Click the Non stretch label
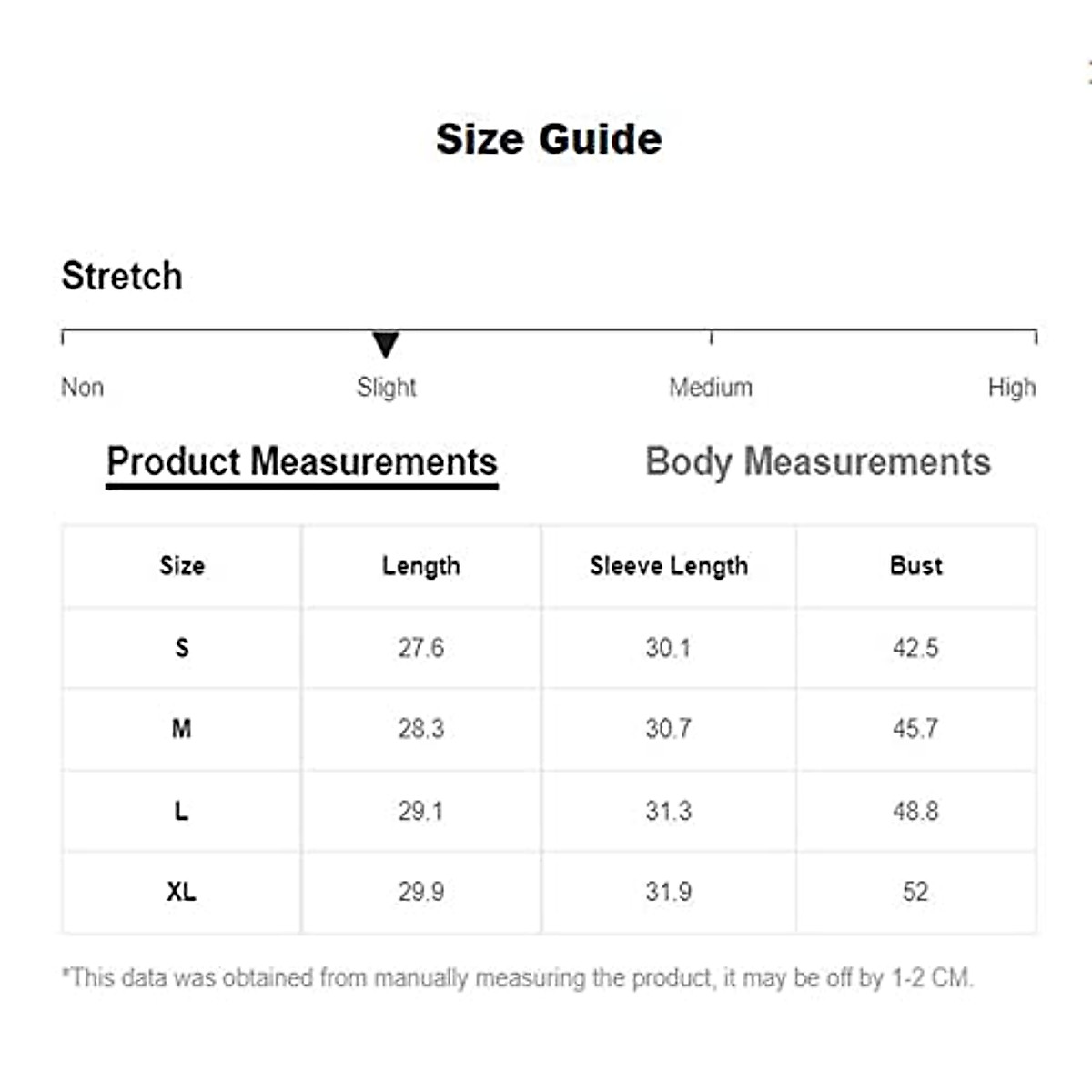This screenshot has width=1092, height=1092. (82, 388)
